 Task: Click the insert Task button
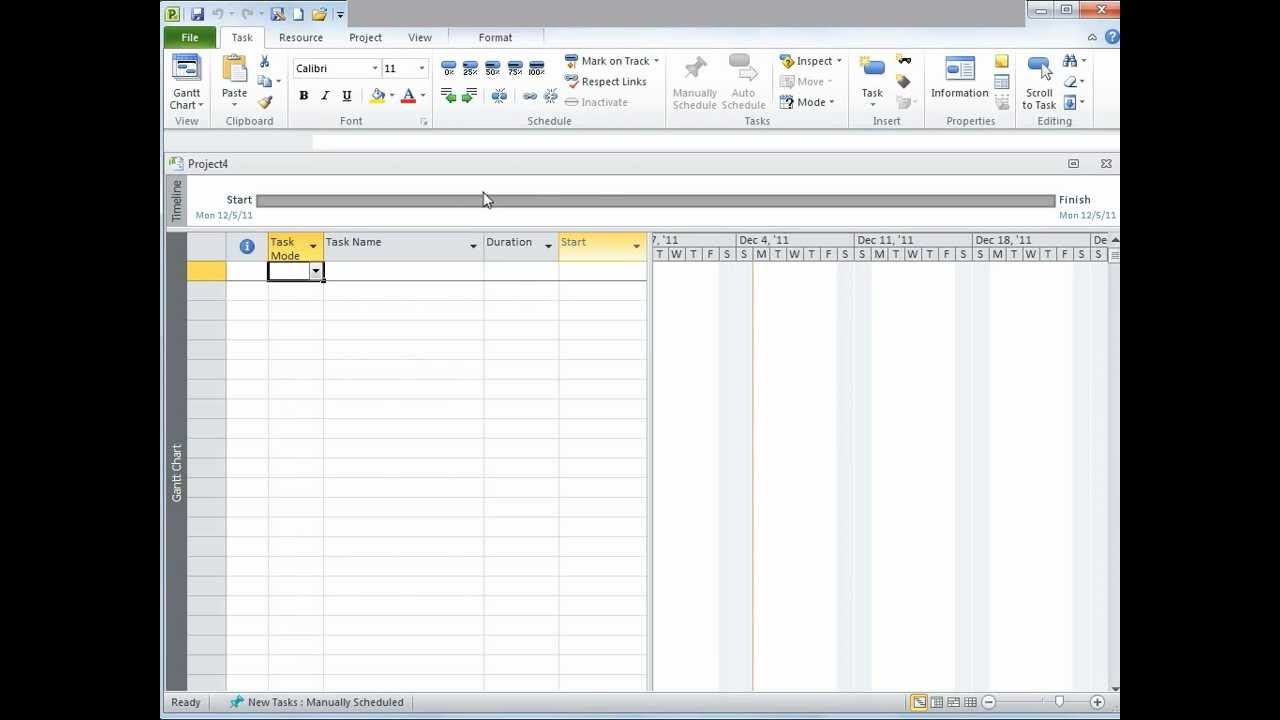(x=872, y=80)
